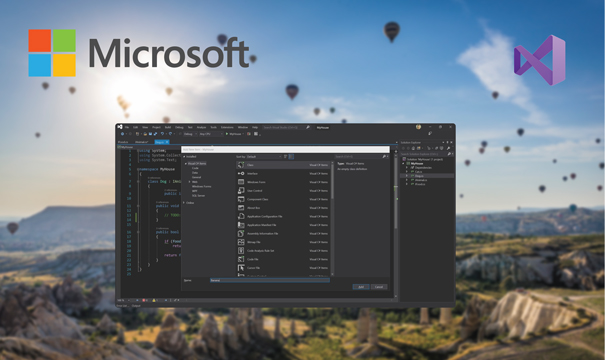Screen dimensions: 605x360
Task: Switch to the IFood.cs editor tab
Action: point(123,142)
